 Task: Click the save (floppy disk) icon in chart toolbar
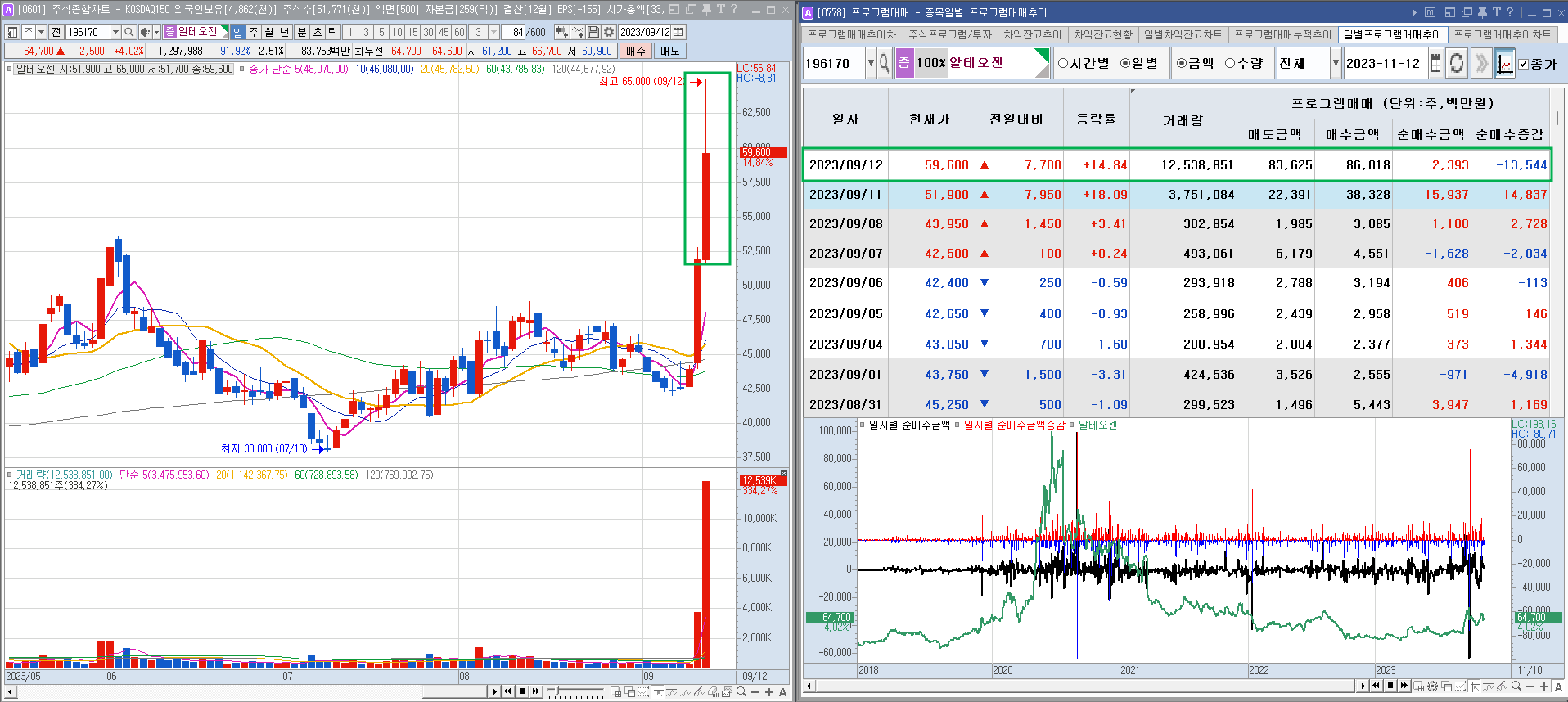tap(594, 32)
